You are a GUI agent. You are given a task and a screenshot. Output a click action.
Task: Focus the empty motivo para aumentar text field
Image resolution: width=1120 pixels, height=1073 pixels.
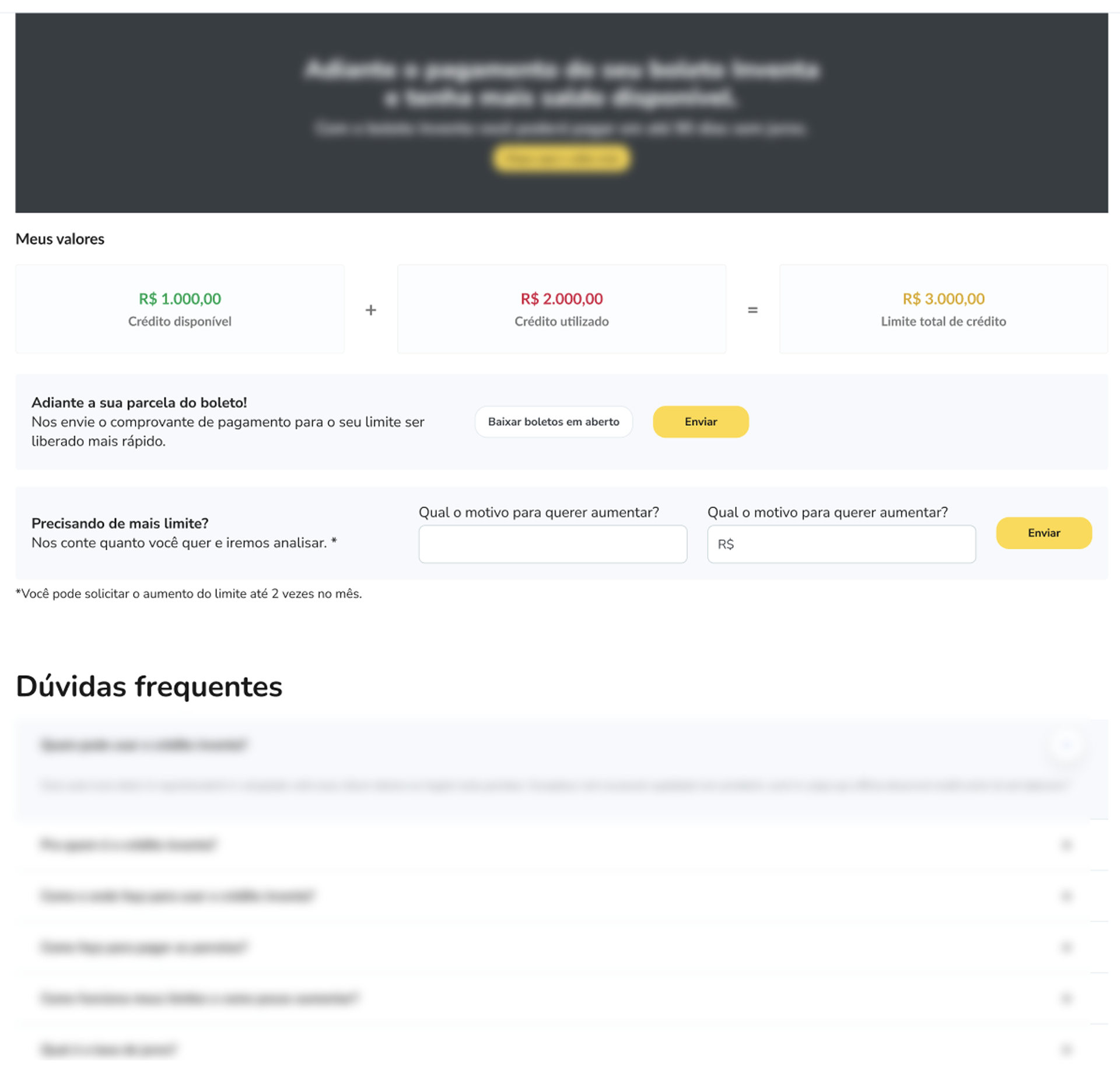552,544
